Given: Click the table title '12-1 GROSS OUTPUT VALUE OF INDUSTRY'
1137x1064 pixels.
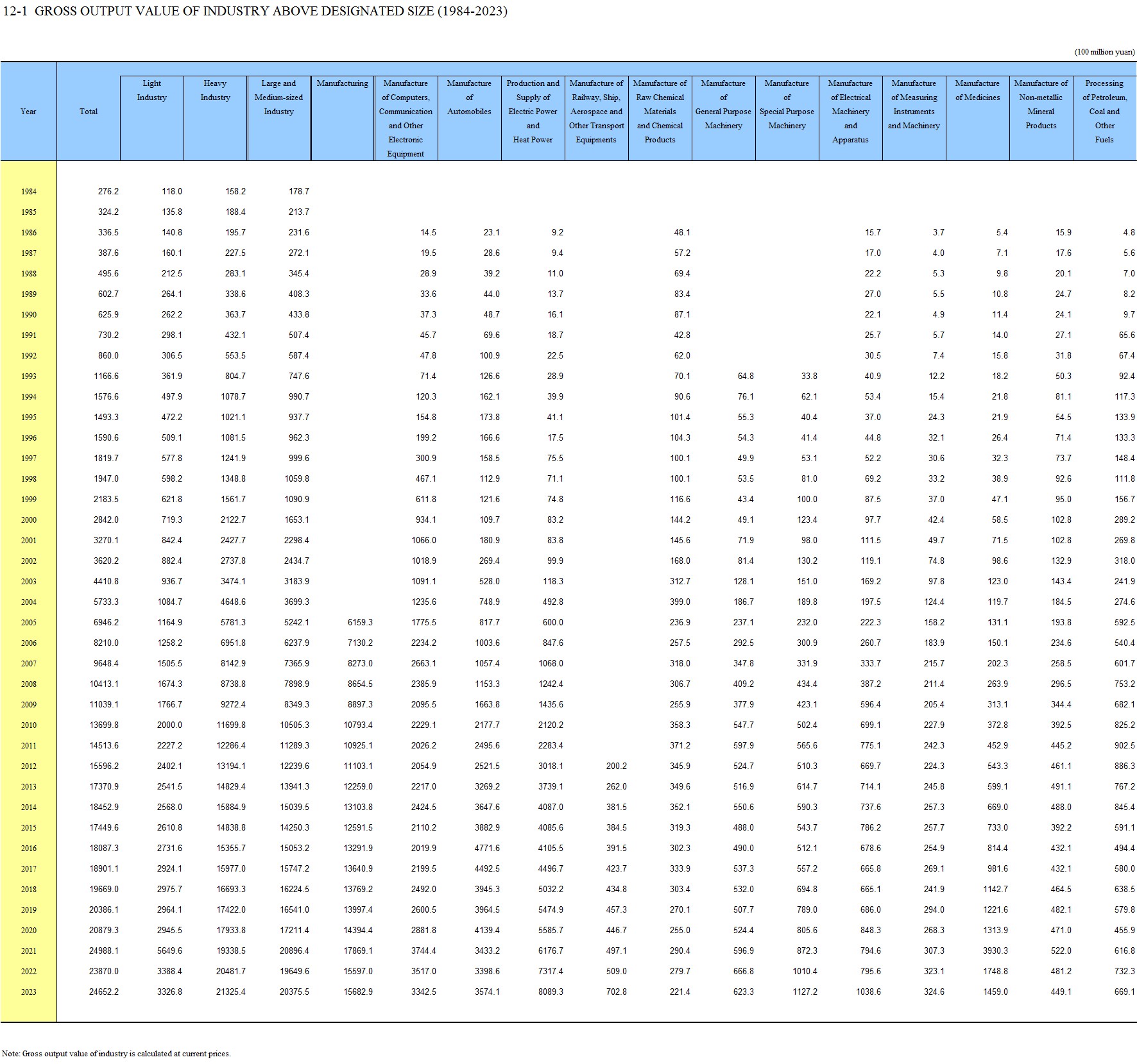Looking at the screenshot, I should tap(255, 11).
